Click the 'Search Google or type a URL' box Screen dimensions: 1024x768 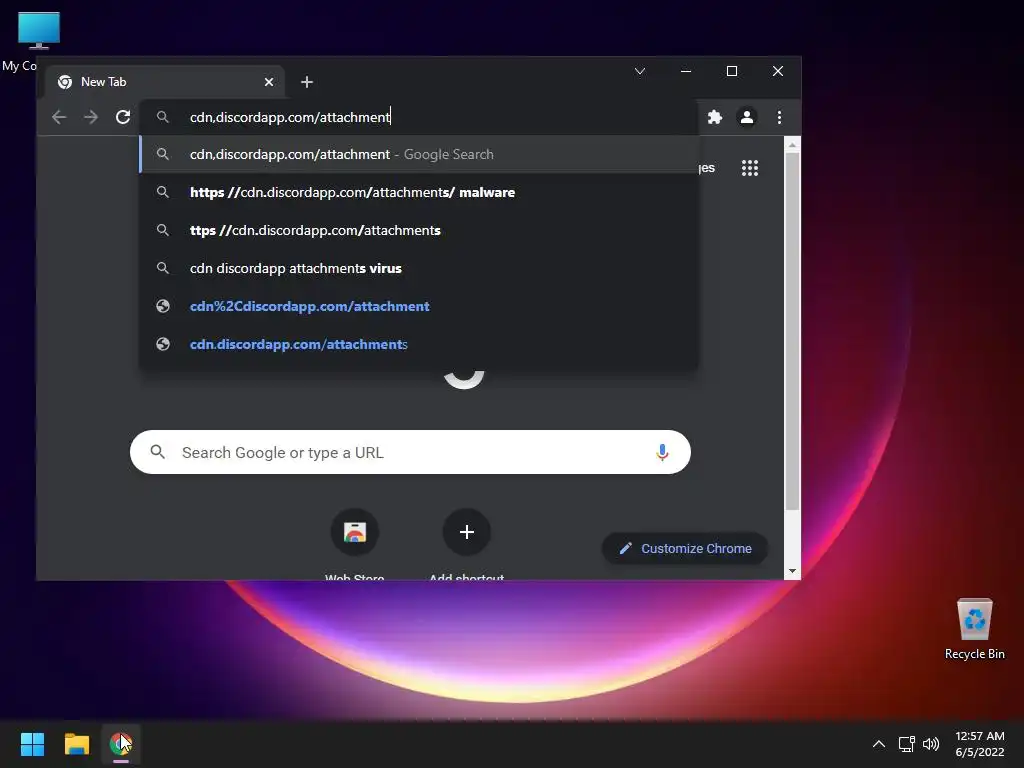click(x=410, y=452)
